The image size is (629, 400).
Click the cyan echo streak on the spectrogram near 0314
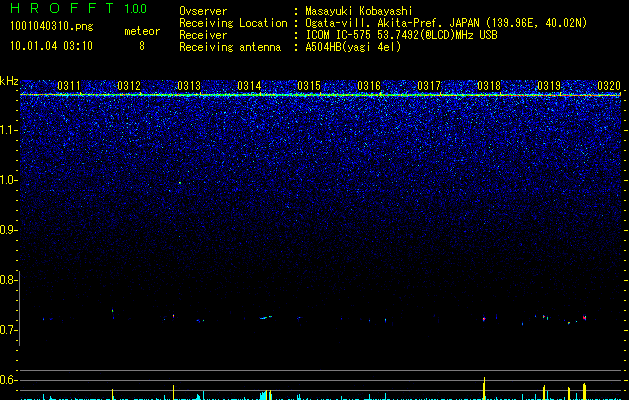266,317
